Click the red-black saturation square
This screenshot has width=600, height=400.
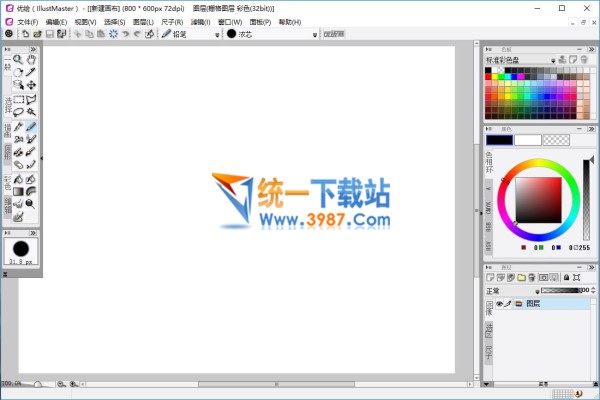click(x=538, y=200)
